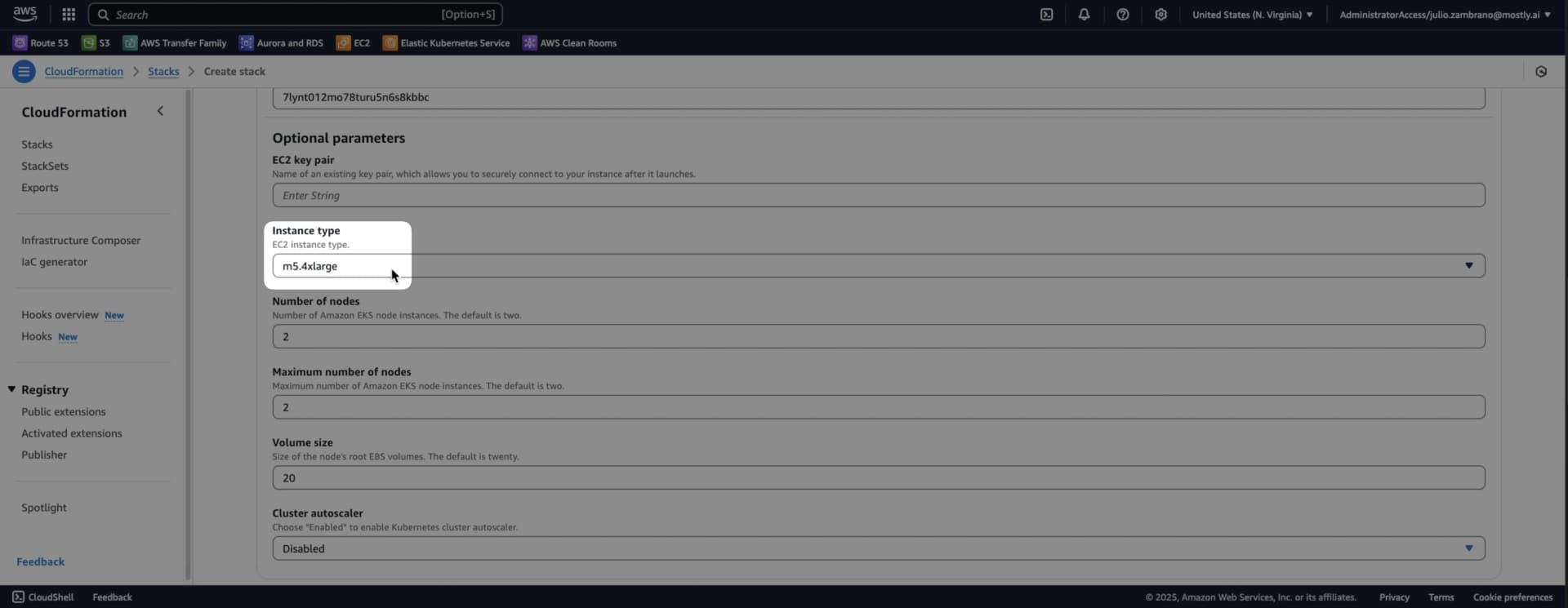Open the clock icon panel at right
Image resolution: width=1568 pixels, height=608 pixels.
1540,72
